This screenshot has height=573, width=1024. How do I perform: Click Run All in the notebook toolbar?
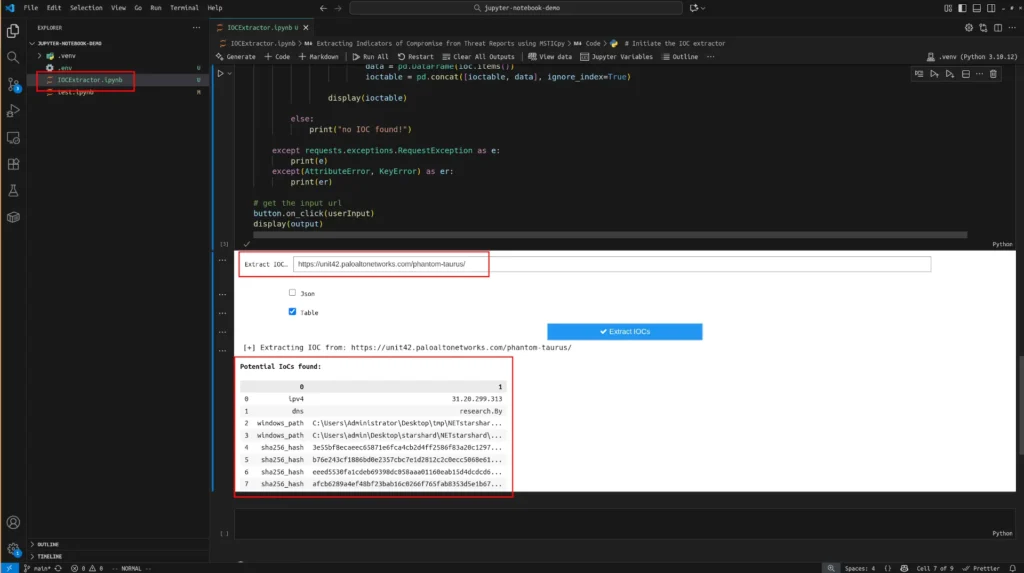click(x=370, y=57)
